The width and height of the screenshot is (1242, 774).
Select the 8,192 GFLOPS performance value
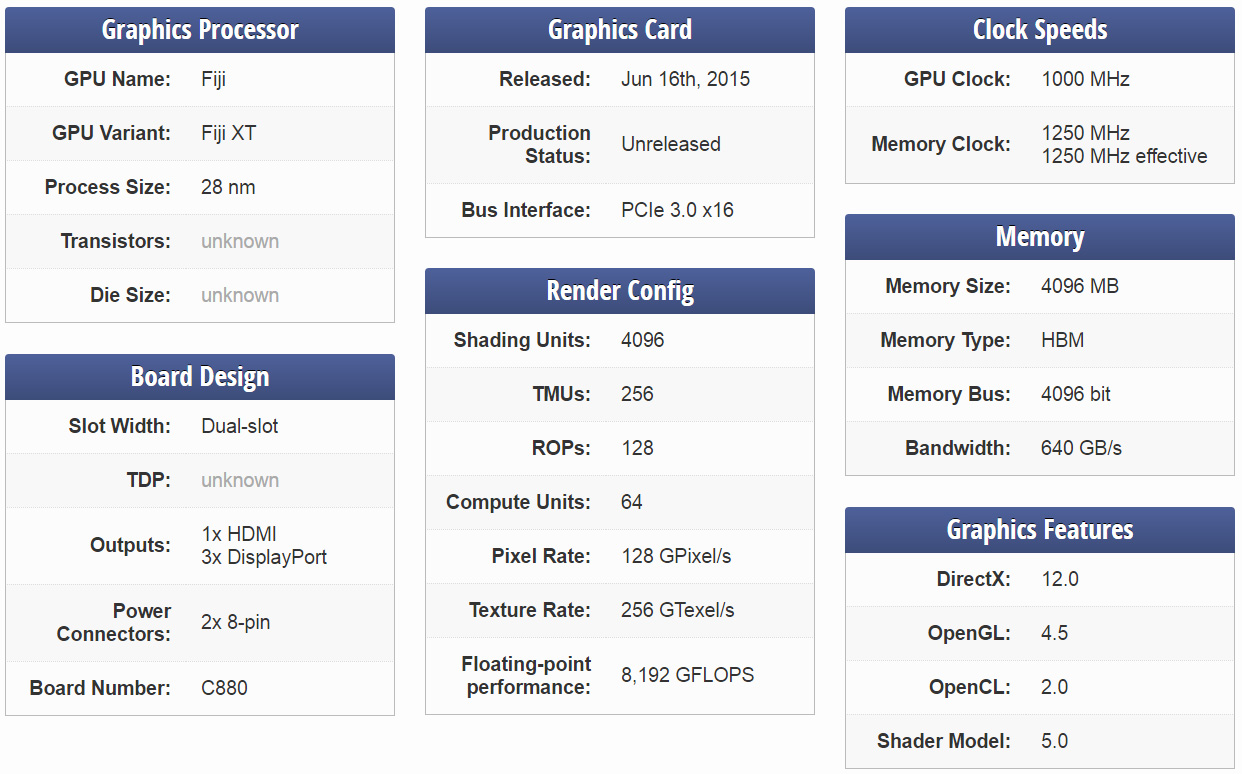pos(687,675)
